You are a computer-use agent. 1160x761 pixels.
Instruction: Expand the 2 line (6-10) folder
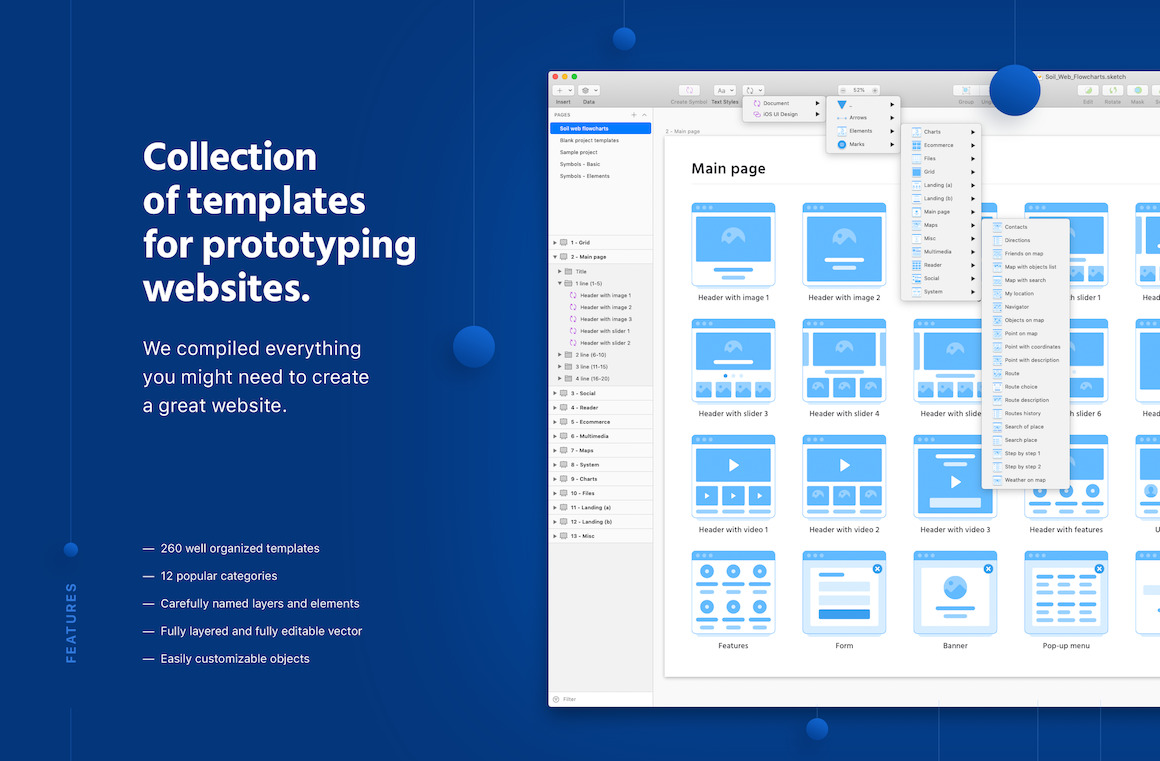560,355
